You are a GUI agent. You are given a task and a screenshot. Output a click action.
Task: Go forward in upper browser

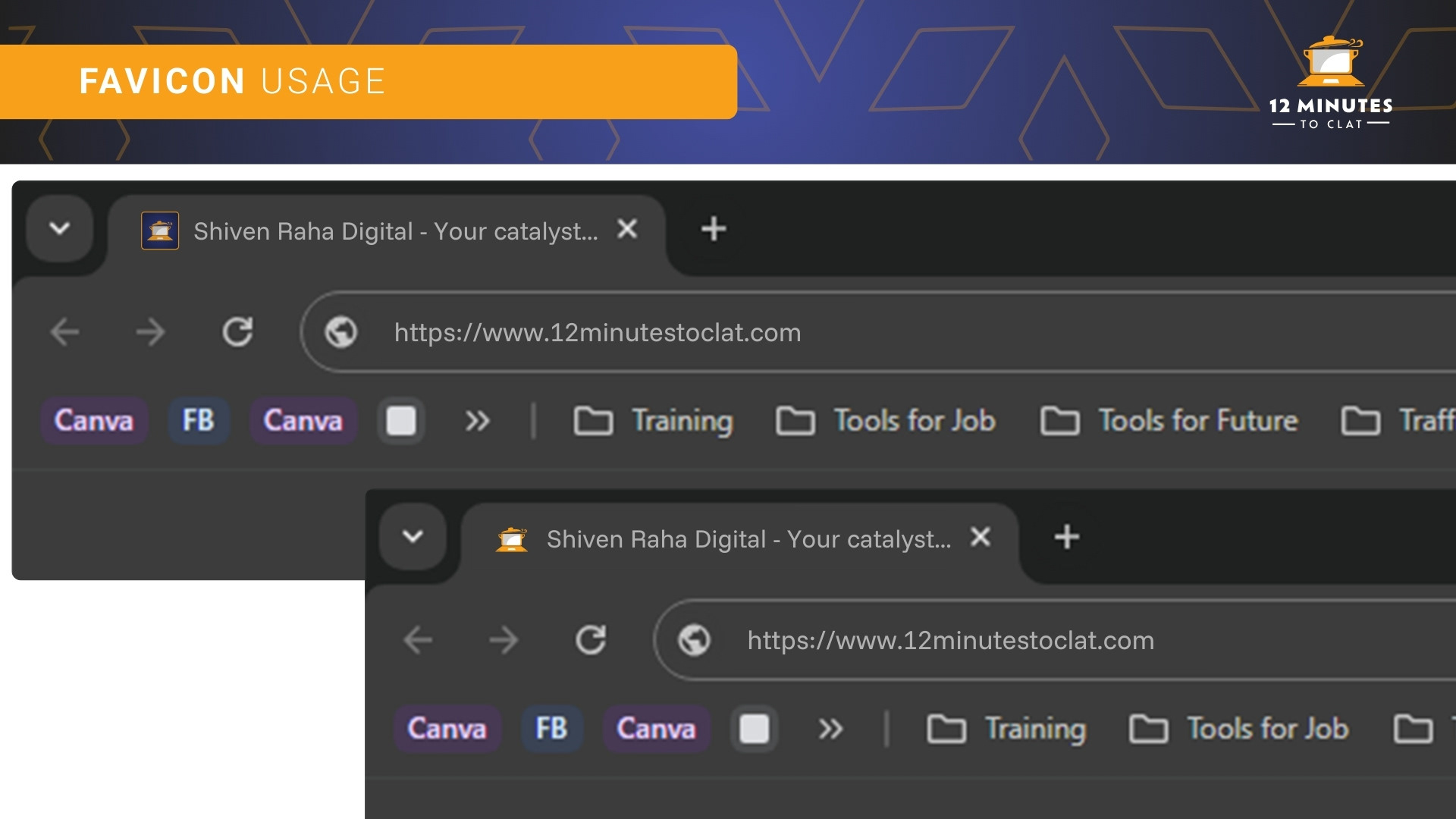coord(150,332)
